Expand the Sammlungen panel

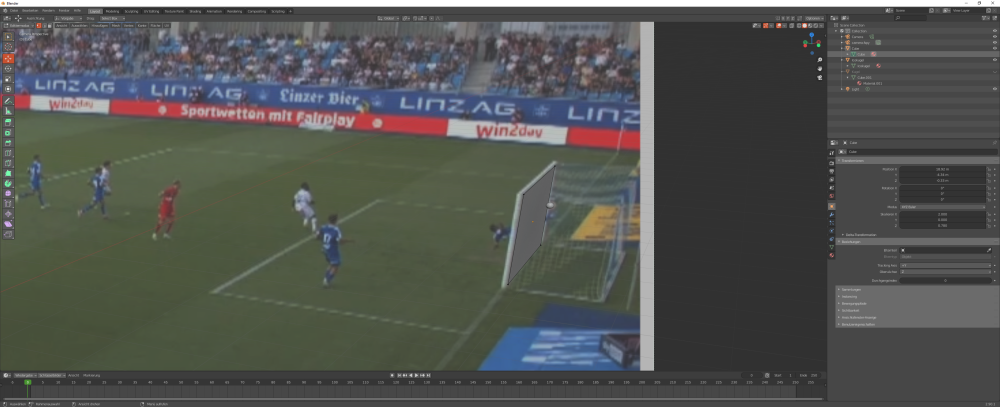pos(850,289)
